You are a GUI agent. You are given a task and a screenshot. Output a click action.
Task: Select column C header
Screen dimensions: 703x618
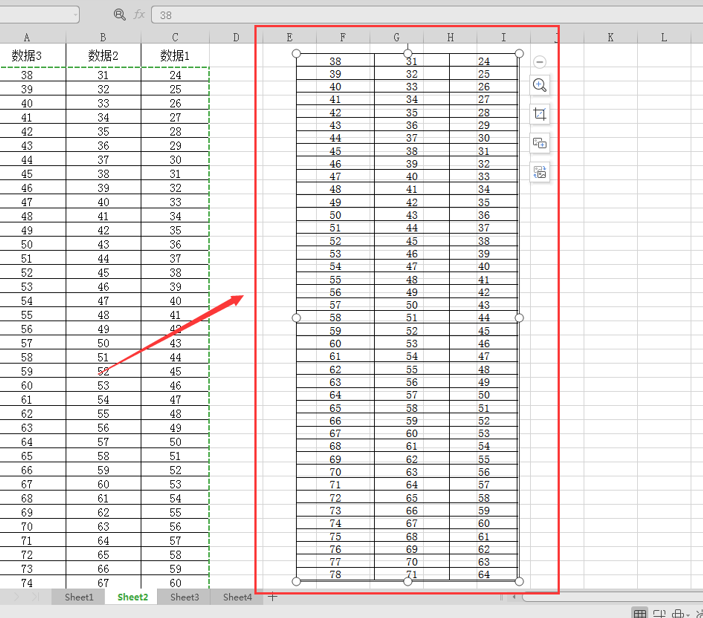(x=175, y=37)
